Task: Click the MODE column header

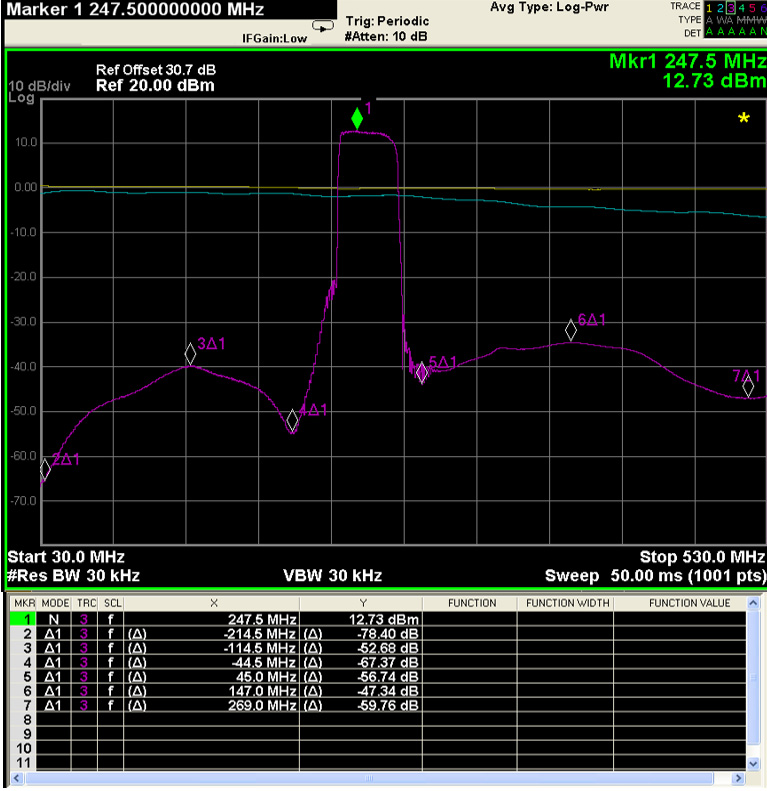Action: tap(54, 603)
